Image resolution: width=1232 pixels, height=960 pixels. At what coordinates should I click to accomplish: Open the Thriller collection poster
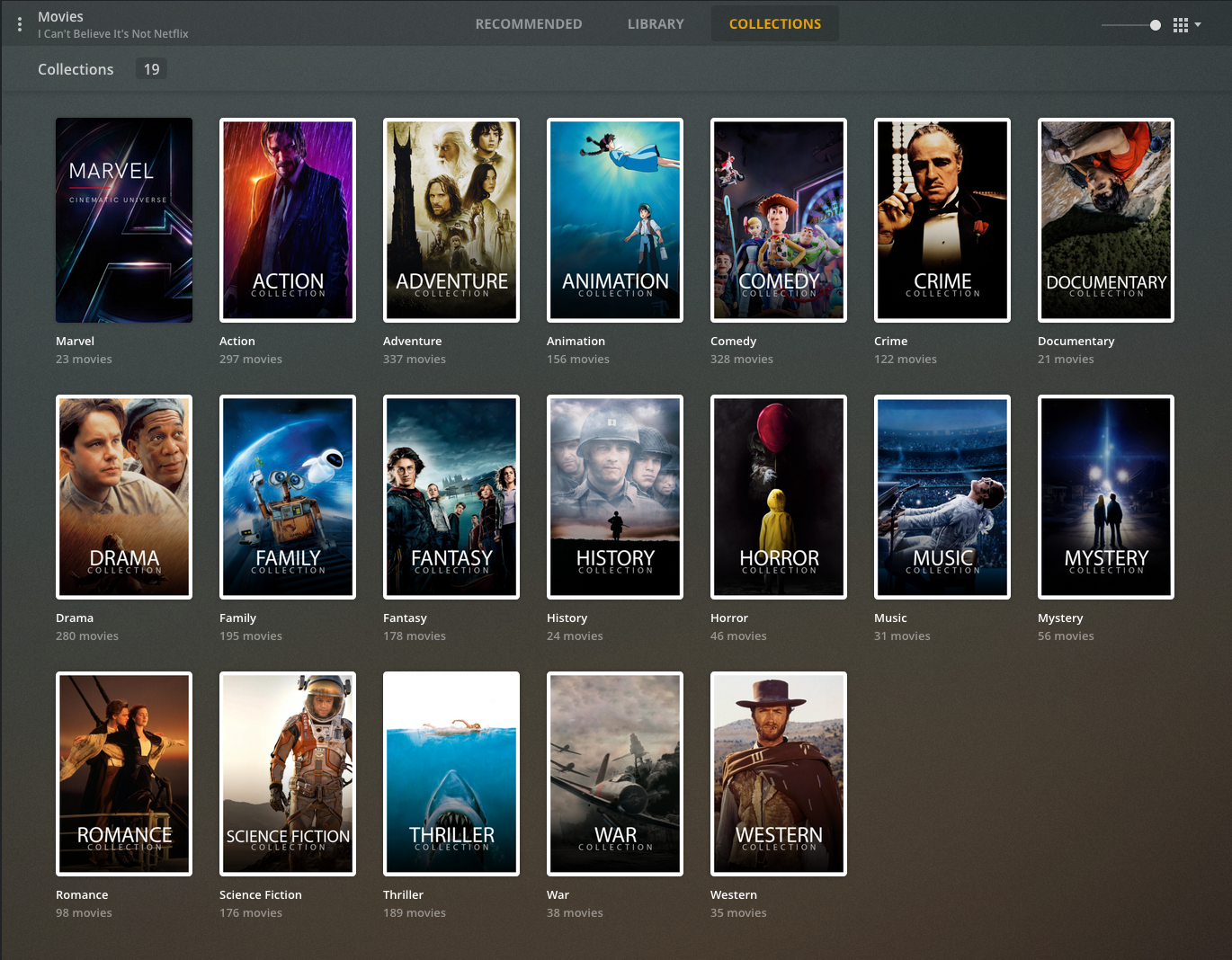coord(451,774)
